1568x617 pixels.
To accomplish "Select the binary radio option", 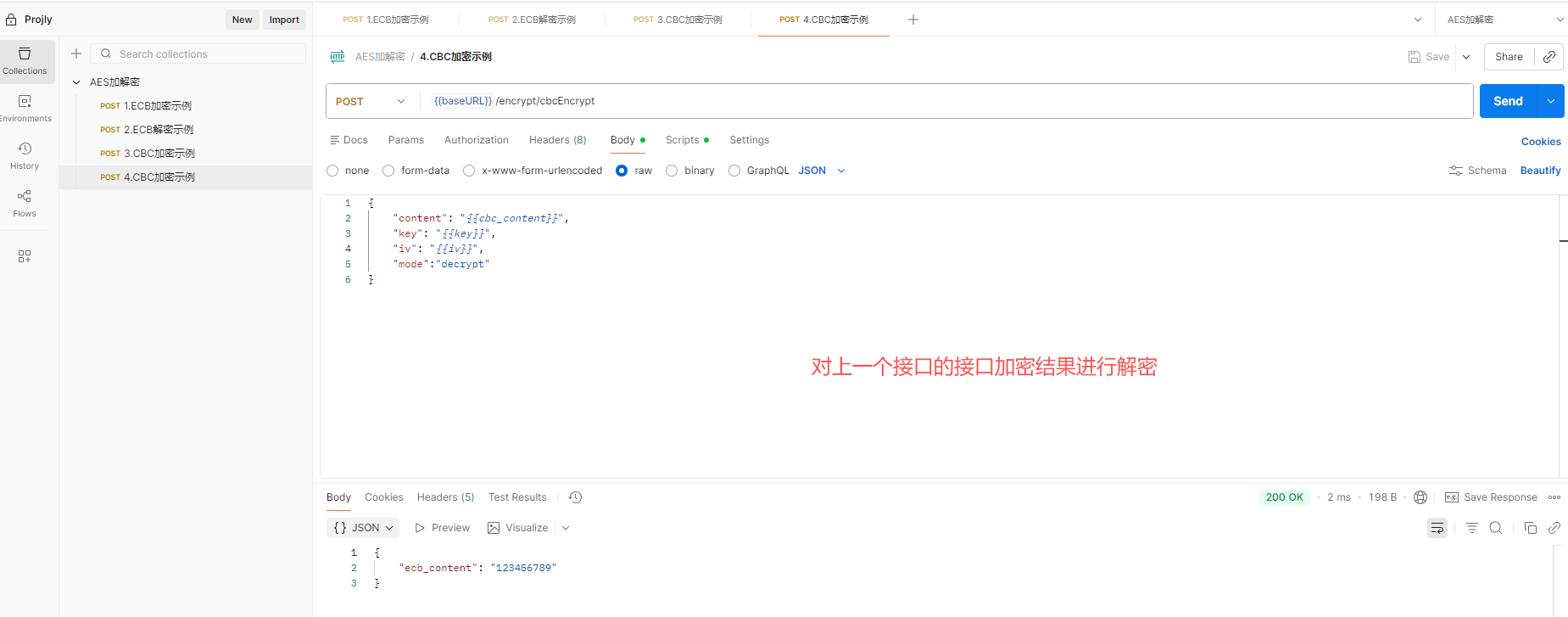I will [x=672, y=171].
